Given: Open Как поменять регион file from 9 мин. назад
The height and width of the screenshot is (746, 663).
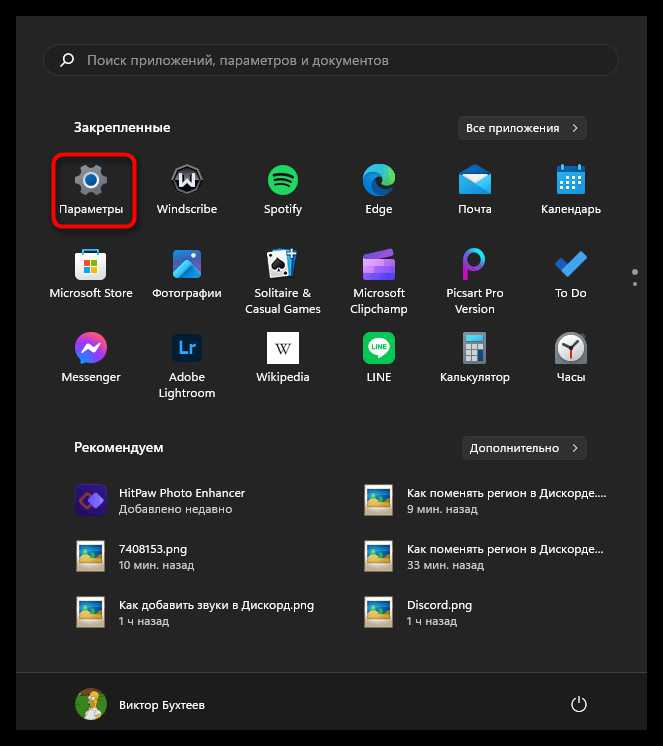Looking at the screenshot, I should coord(485,501).
